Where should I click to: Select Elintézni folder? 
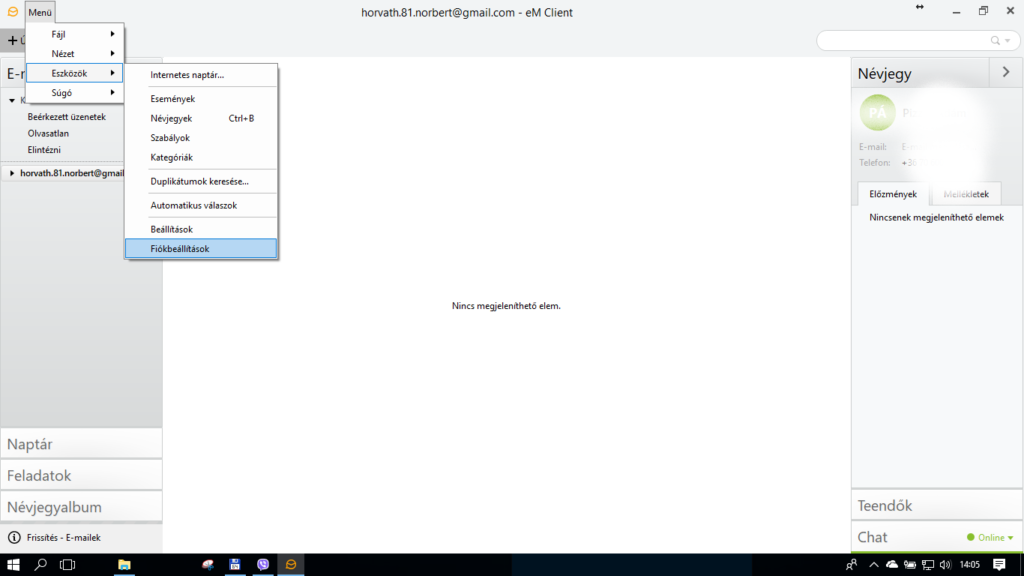[44, 150]
